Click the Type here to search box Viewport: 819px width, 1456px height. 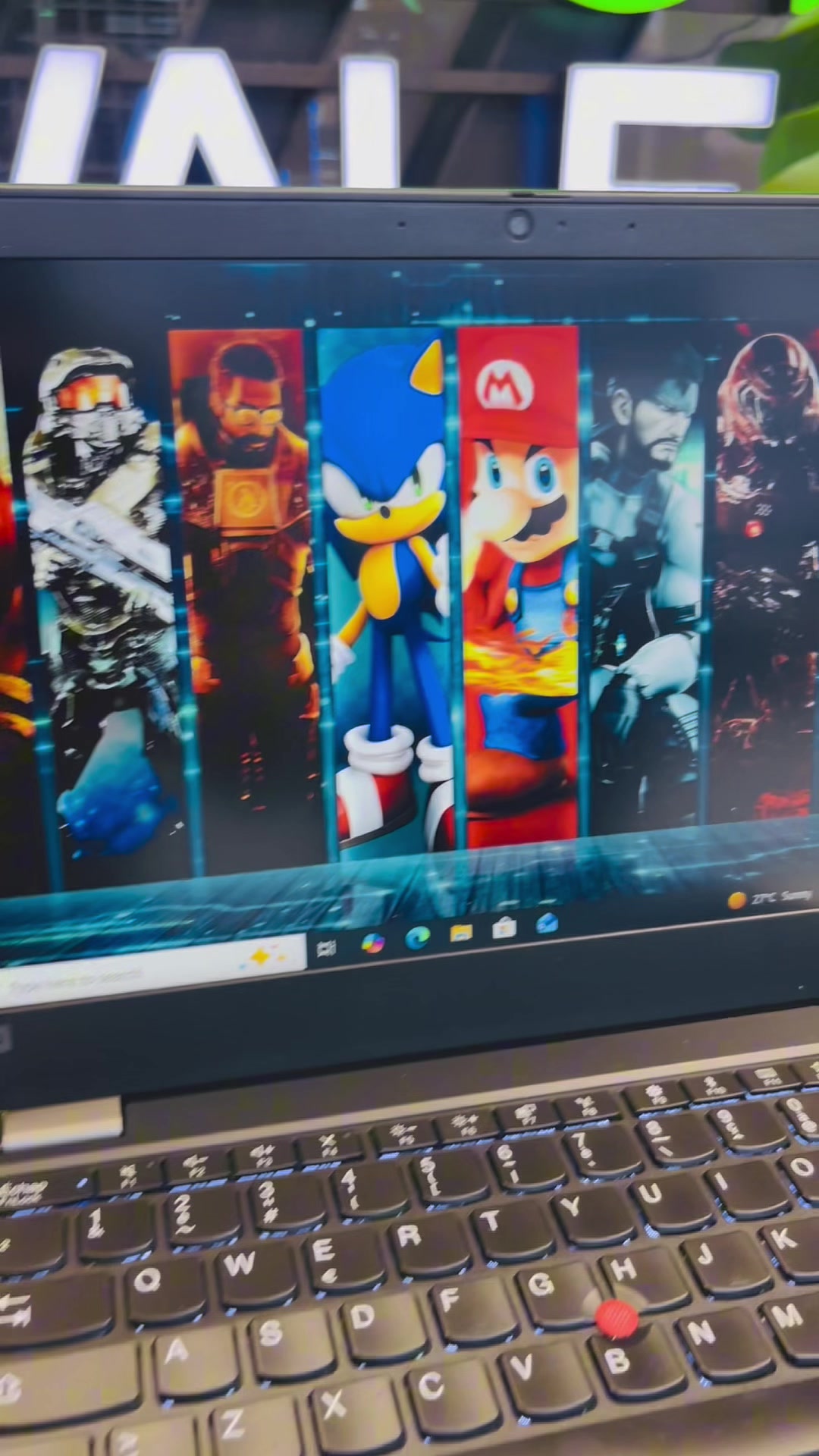(x=152, y=969)
